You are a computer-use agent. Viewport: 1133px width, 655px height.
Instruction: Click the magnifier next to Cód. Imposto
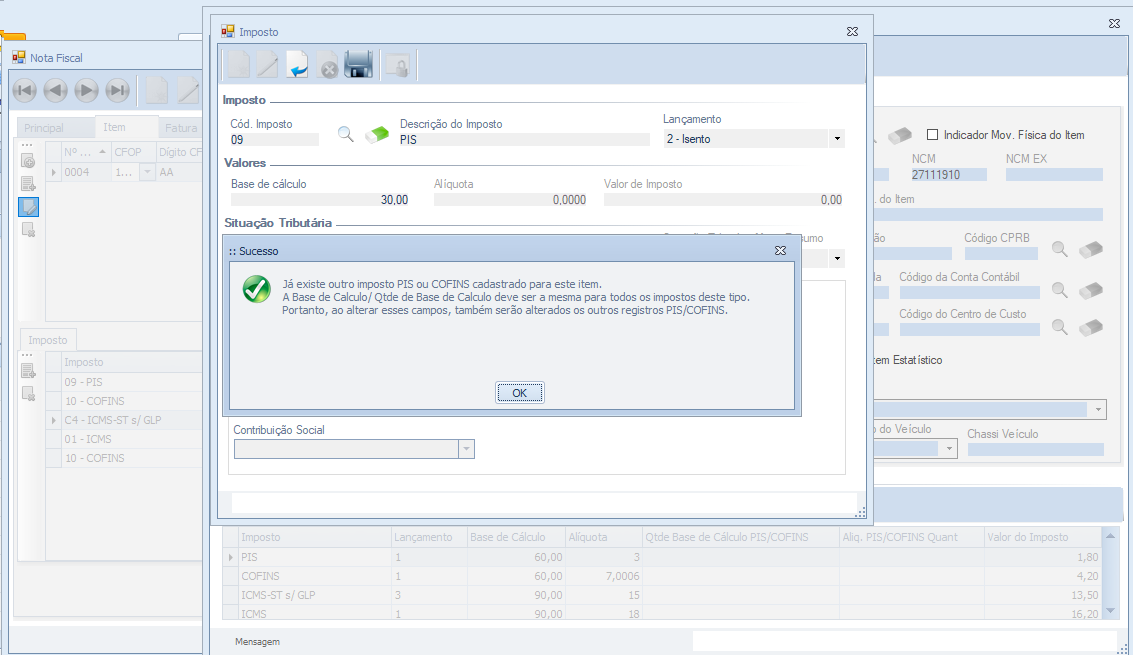pyautogui.click(x=346, y=135)
